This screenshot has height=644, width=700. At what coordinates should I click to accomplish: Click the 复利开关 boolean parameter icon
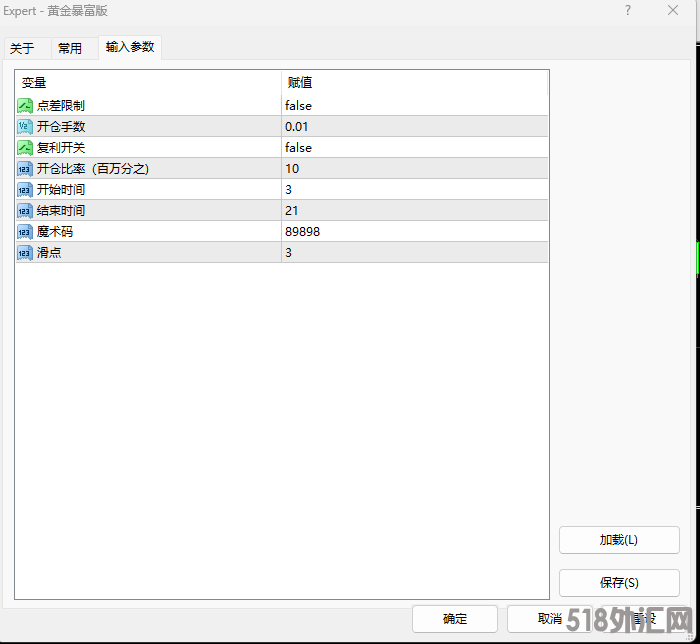(x=25, y=147)
